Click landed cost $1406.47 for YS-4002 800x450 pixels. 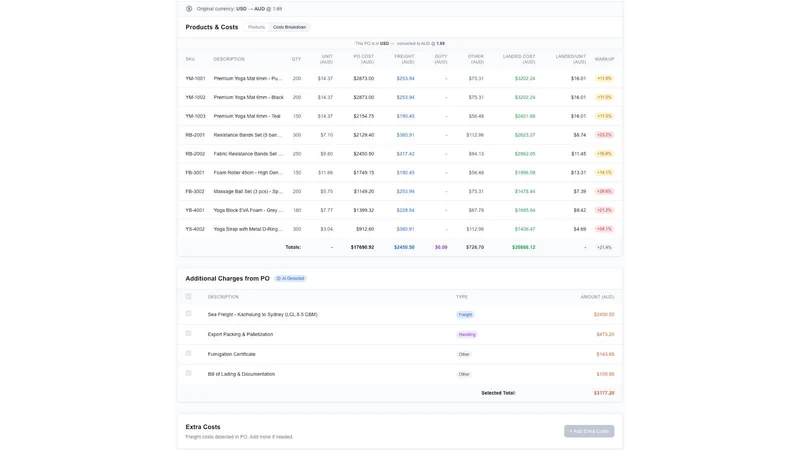pos(525,230)
